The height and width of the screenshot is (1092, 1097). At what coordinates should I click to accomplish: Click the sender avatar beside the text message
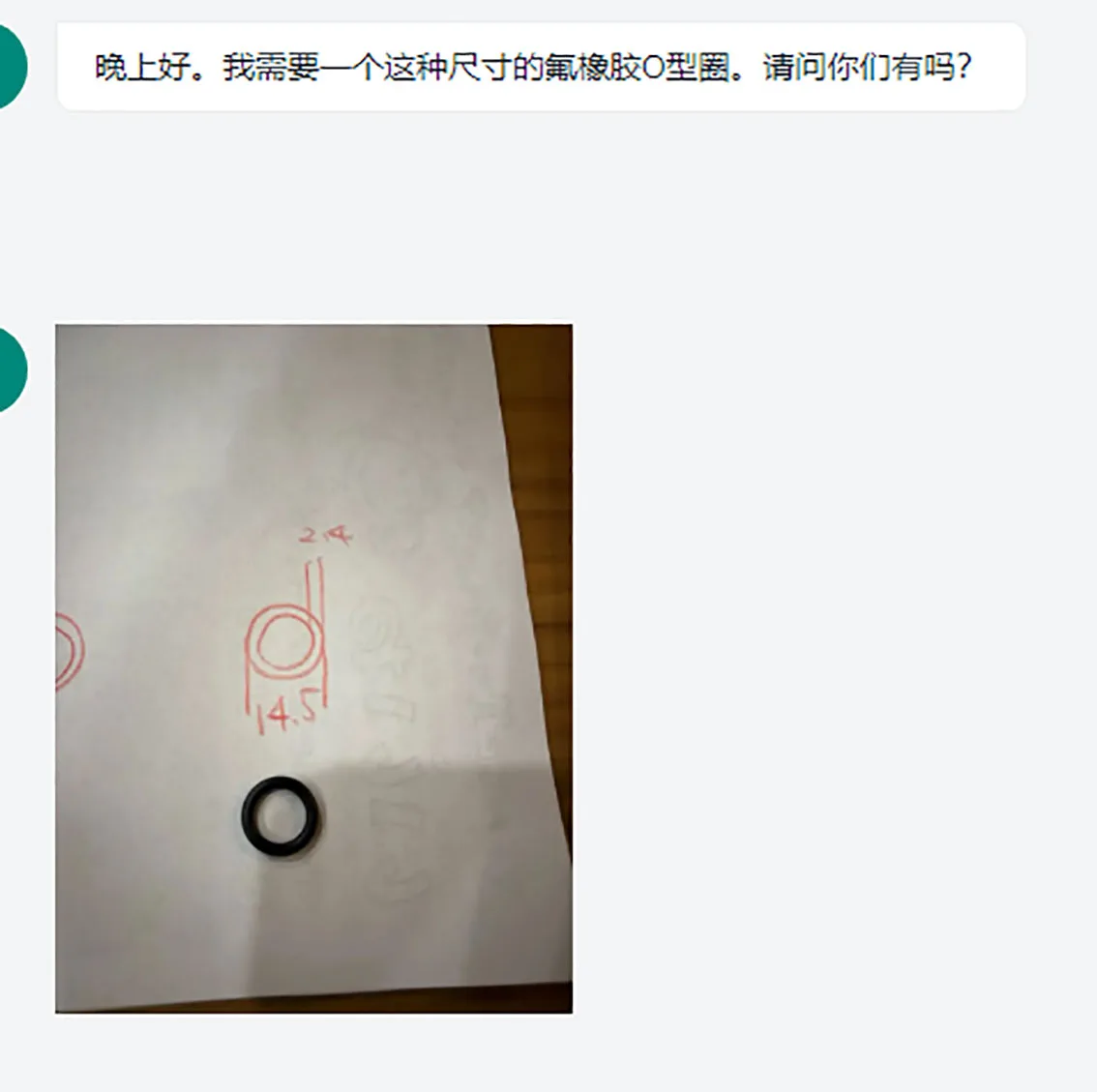click(10, 67)
